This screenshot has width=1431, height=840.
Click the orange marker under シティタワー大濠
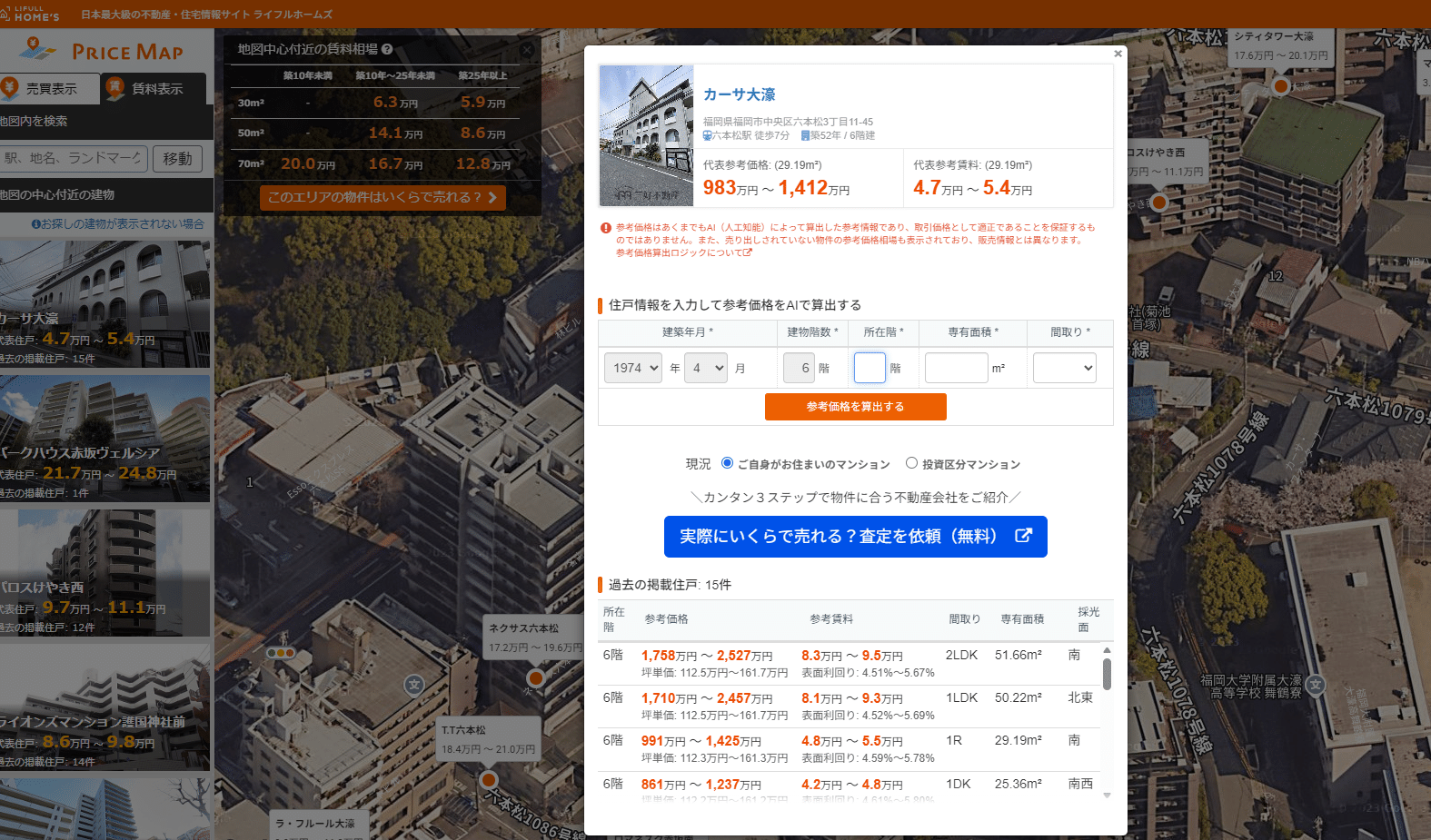(1280, 86)
